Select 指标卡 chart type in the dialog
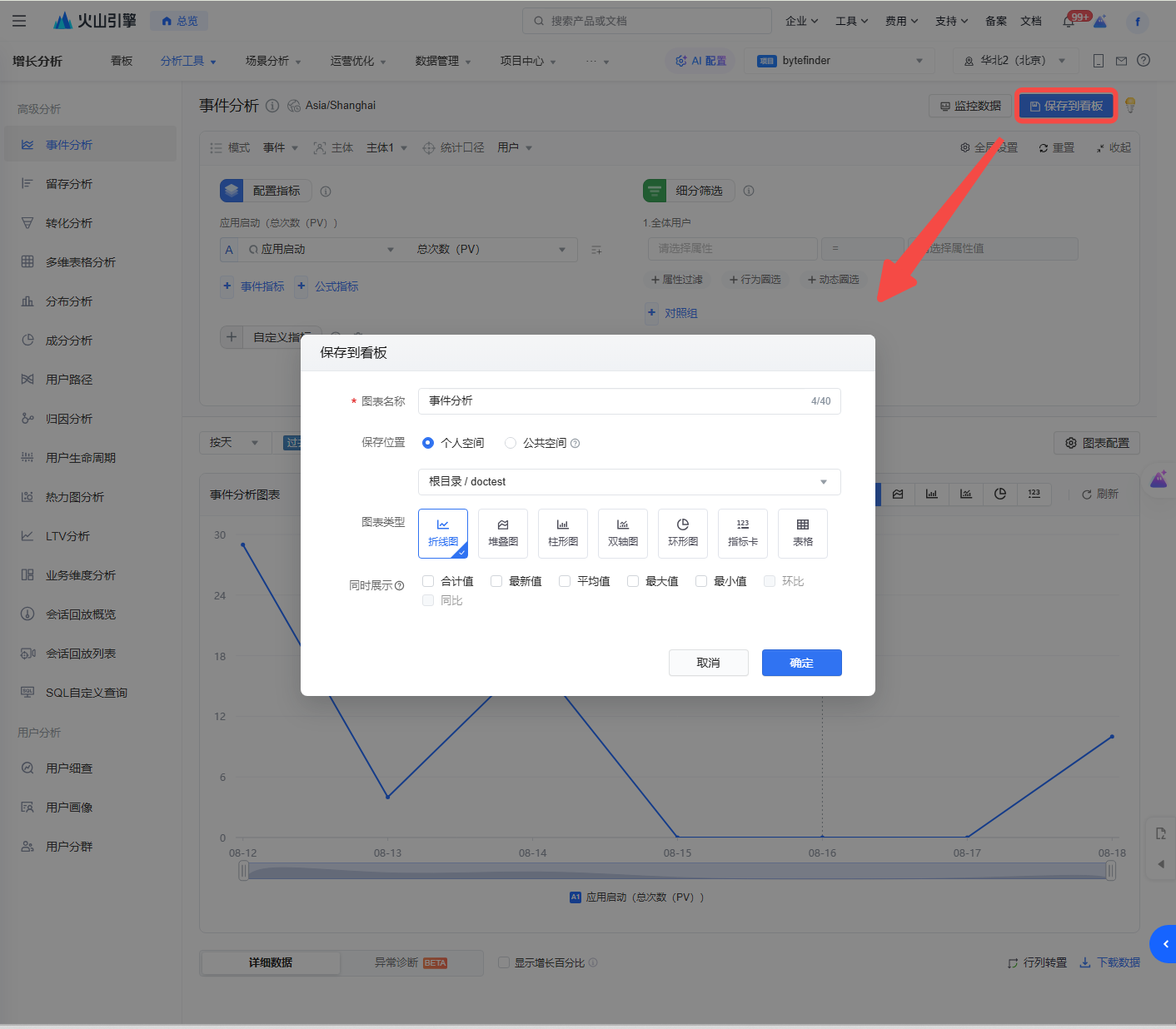Screen dimensions: 1176x1029 coord(743,534)
